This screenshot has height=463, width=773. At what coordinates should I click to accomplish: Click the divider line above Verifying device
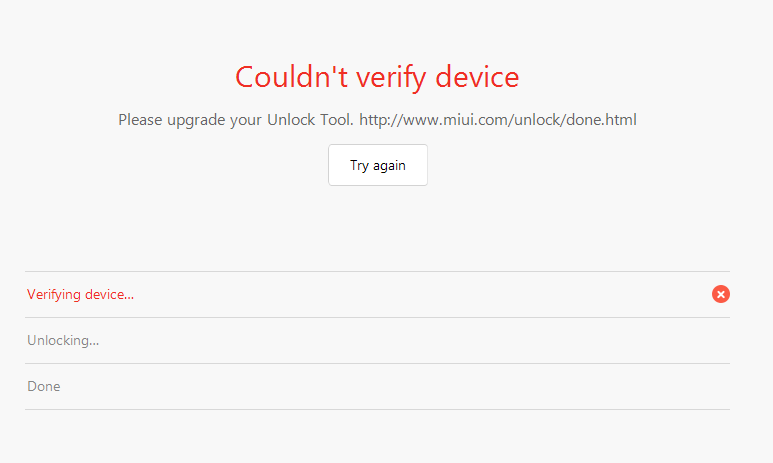[x=377, y=271]
